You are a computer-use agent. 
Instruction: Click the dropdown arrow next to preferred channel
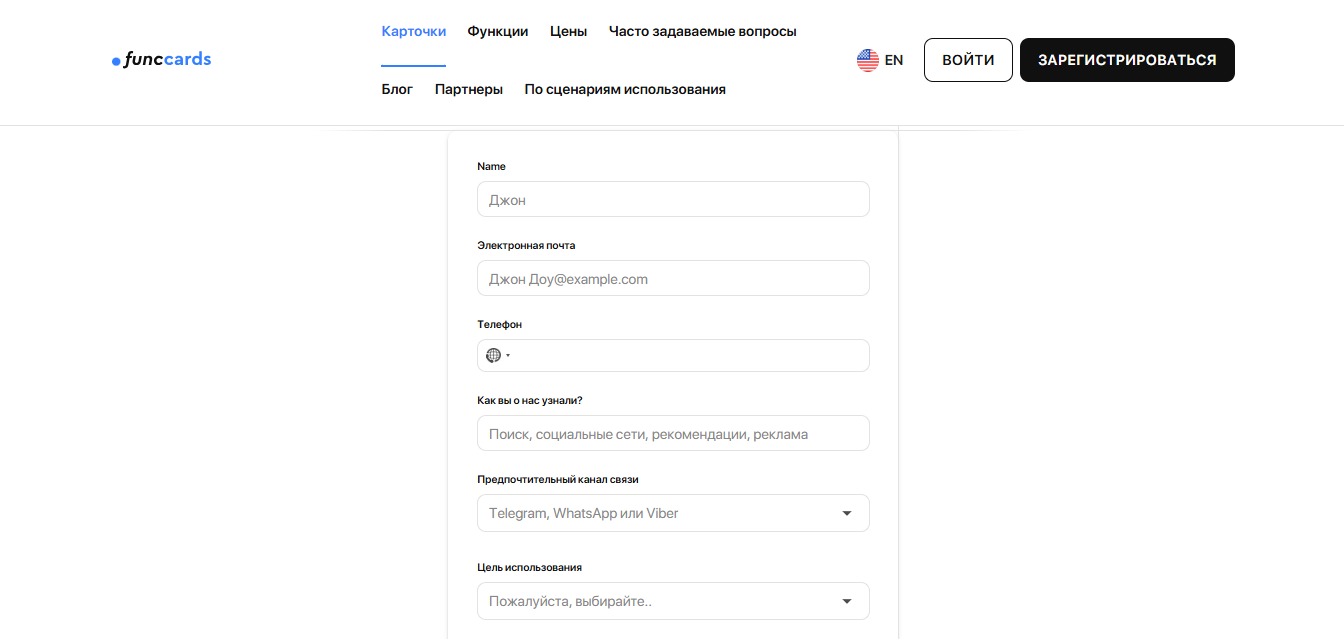[x=848, y=512]
